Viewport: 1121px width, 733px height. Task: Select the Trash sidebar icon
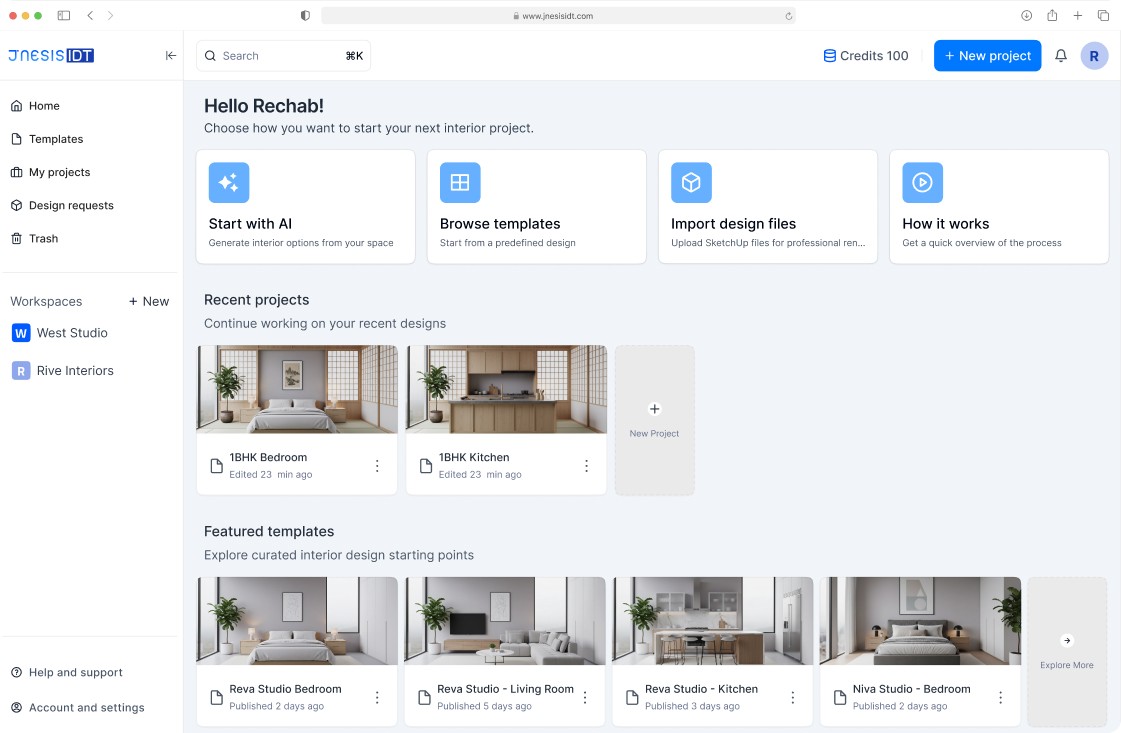click(x=17, y=238)
